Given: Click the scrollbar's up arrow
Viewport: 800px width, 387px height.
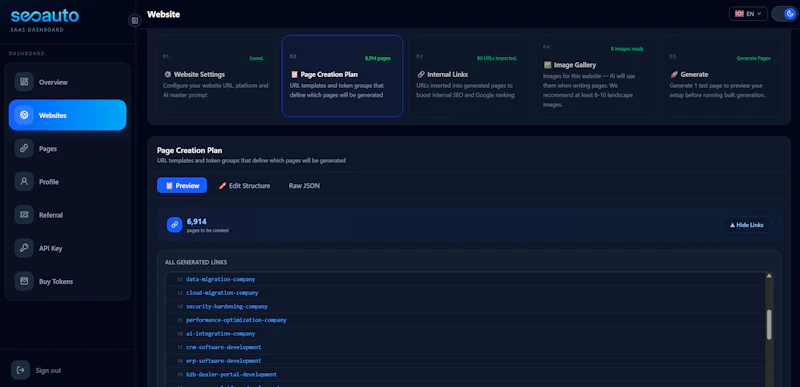Looking at the screenshot, I should tap(769, 276).
